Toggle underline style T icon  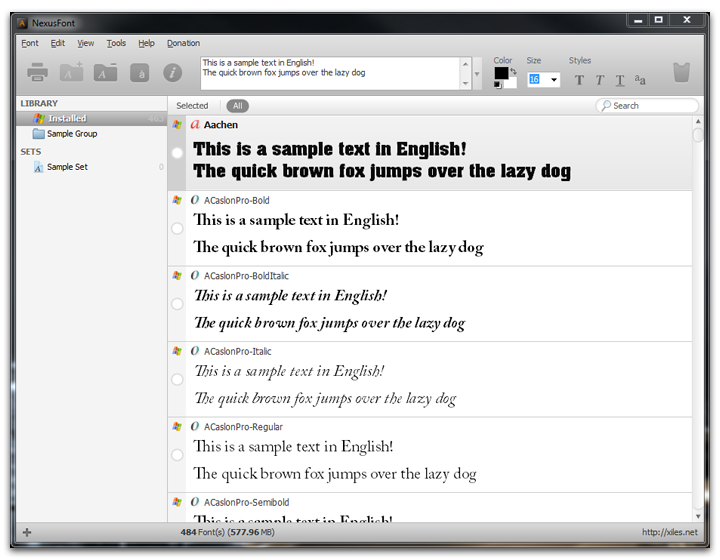(x=620, y=80)
